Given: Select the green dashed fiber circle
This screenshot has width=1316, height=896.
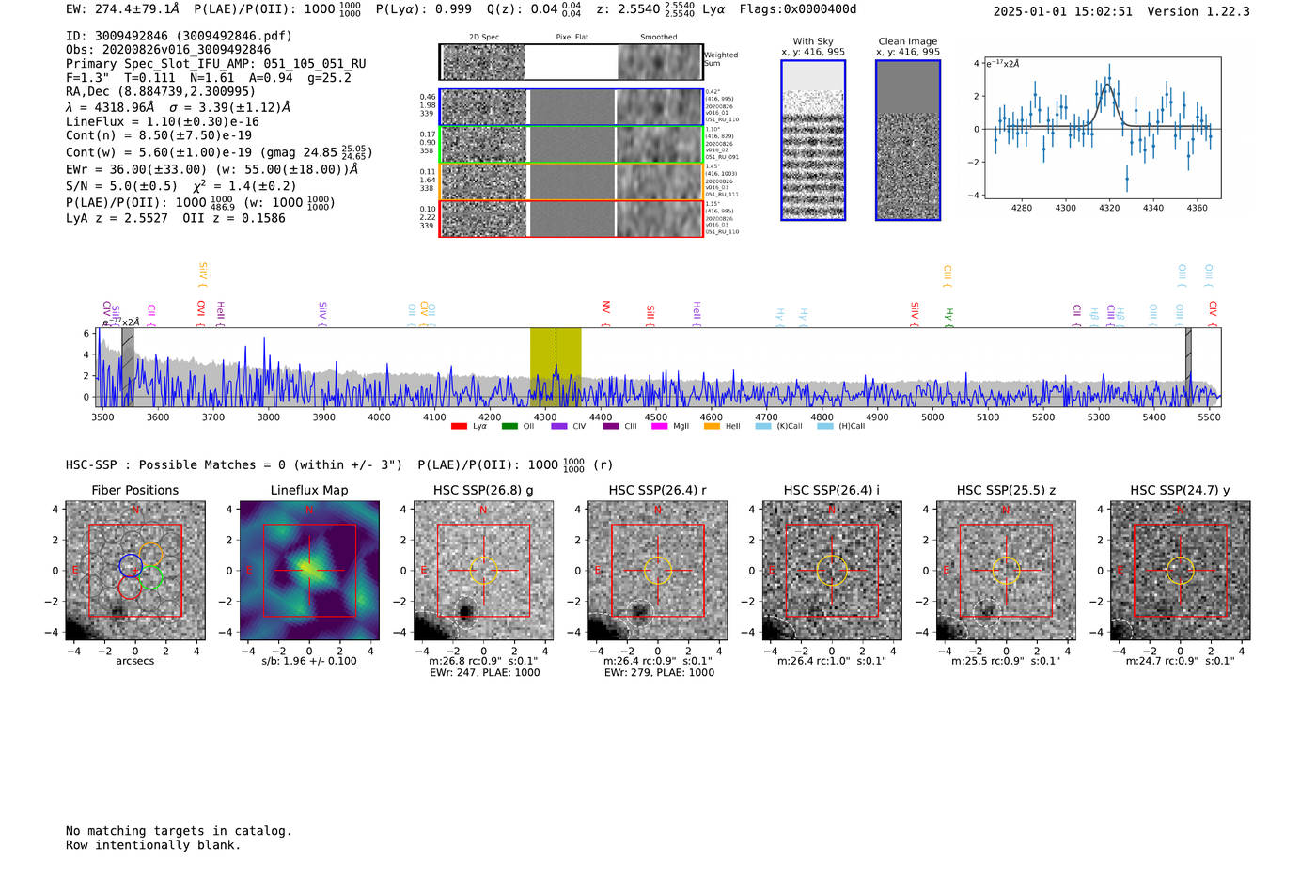Looking at the screenshot, I should (x=151, y=578).
